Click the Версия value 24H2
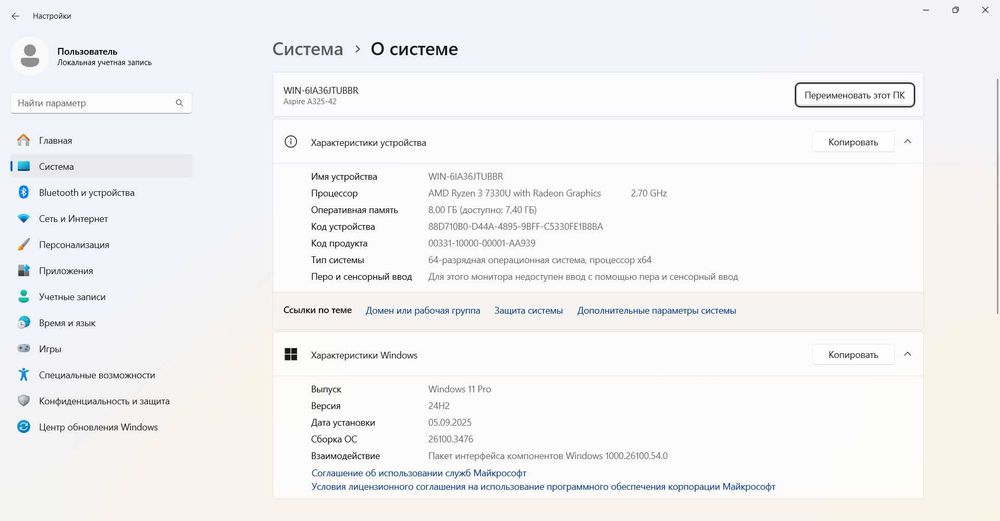The height and width of the screenshot is (521, 1000). coord(439,406)
